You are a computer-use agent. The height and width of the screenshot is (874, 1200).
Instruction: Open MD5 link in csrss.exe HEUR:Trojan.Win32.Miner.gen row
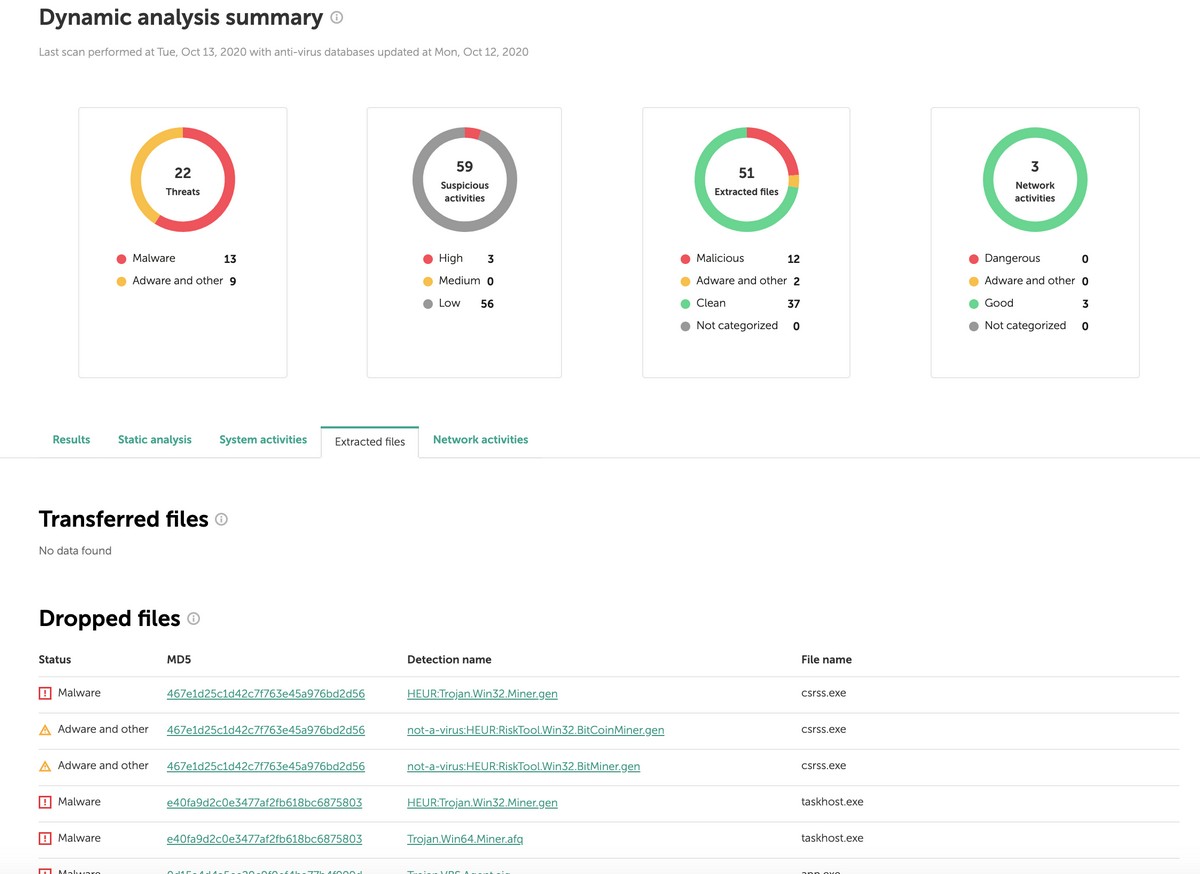tap(266, 693)
